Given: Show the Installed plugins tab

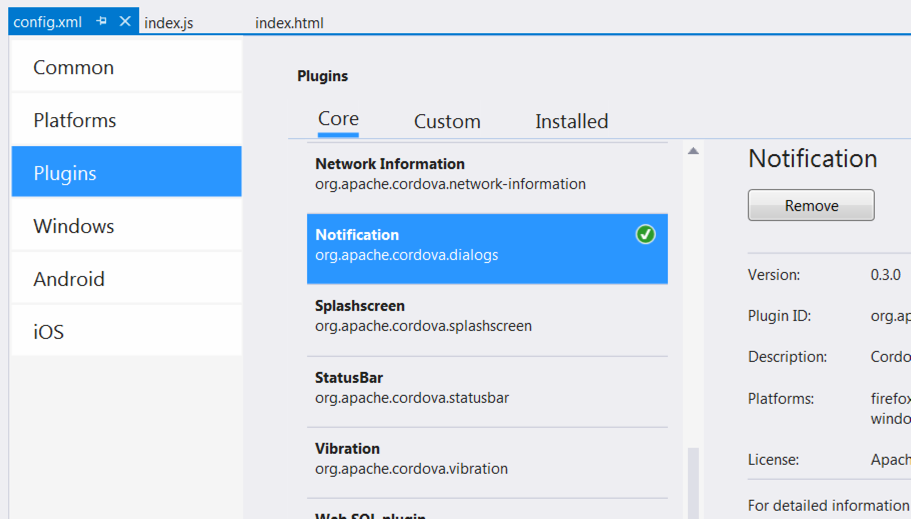Looking at the screenshot, I should 572,121.
